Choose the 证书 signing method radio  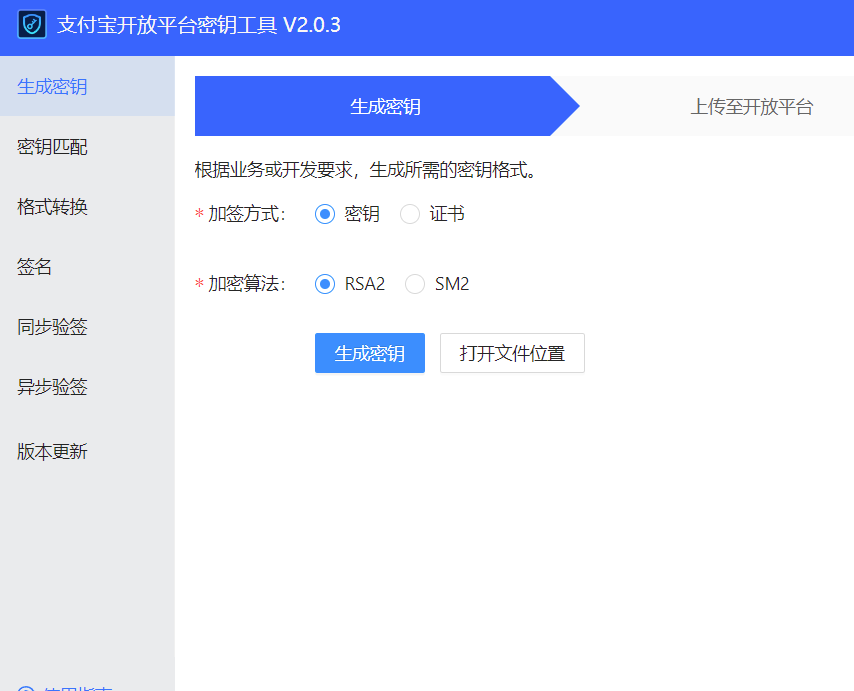pyautogui.click(x=410, y=214)
